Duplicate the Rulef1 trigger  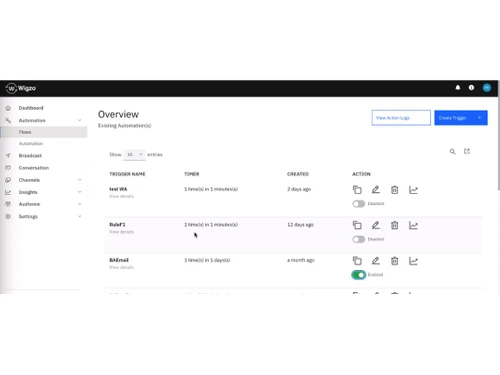[357, 225]
